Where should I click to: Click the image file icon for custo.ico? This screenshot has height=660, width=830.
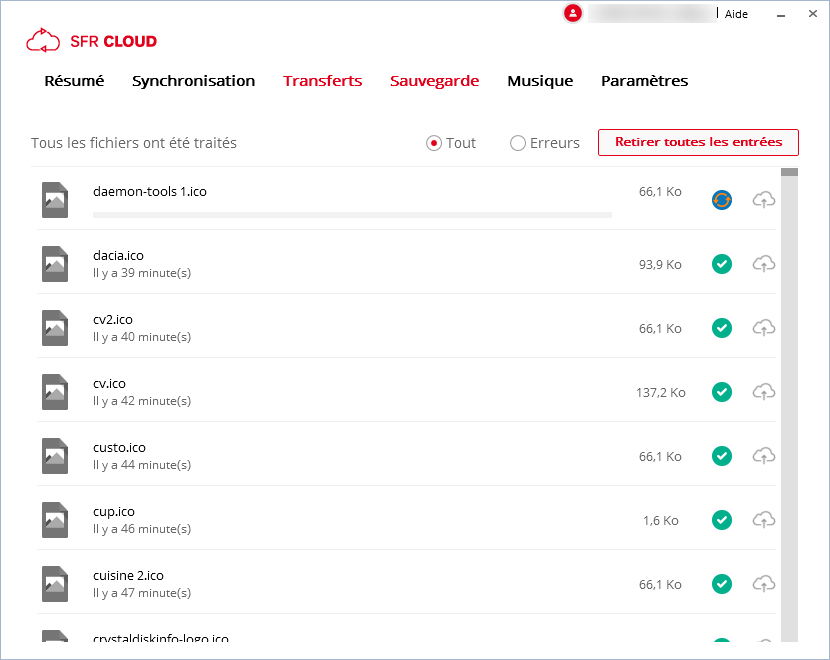coord(55,456)
